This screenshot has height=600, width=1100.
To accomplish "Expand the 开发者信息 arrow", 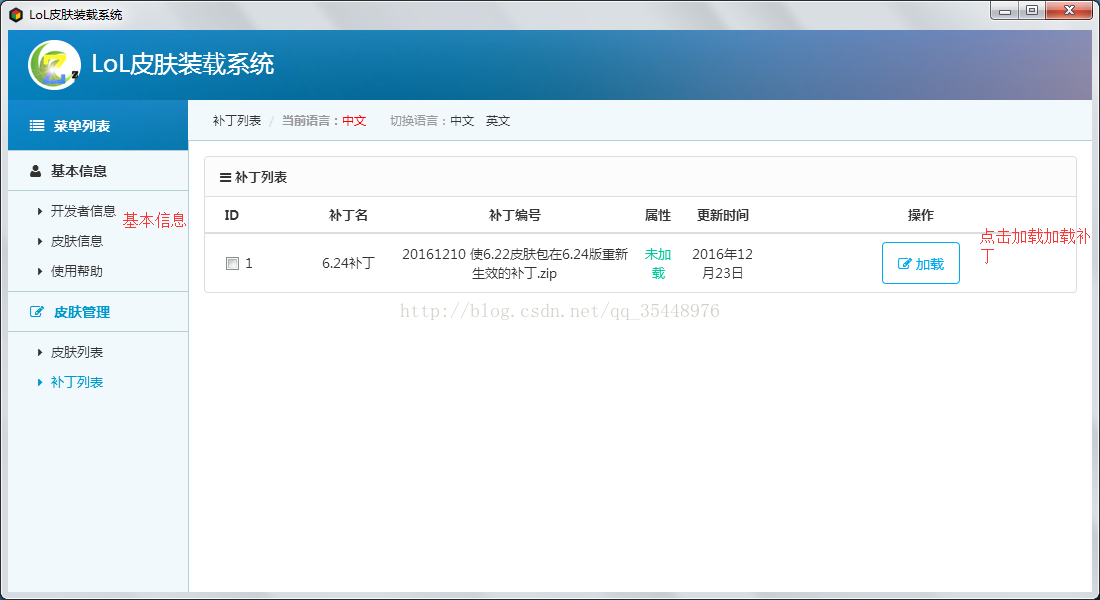I will pos(40,211).
